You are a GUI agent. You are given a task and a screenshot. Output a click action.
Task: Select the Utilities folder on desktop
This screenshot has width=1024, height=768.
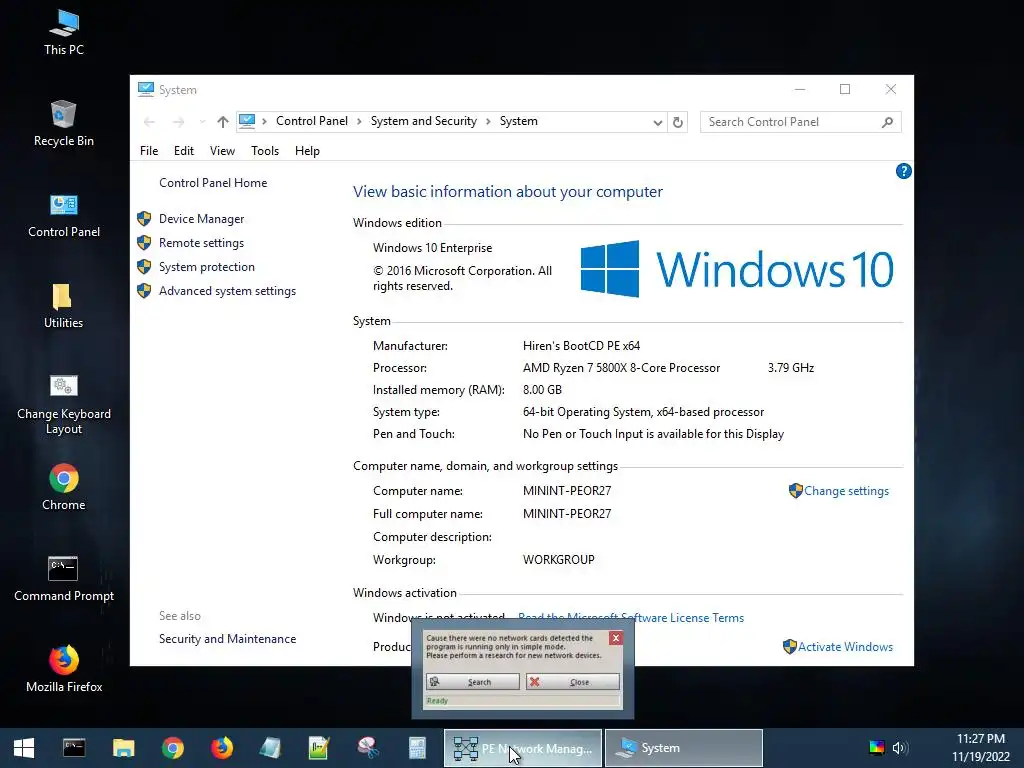(x=64, y=306)
